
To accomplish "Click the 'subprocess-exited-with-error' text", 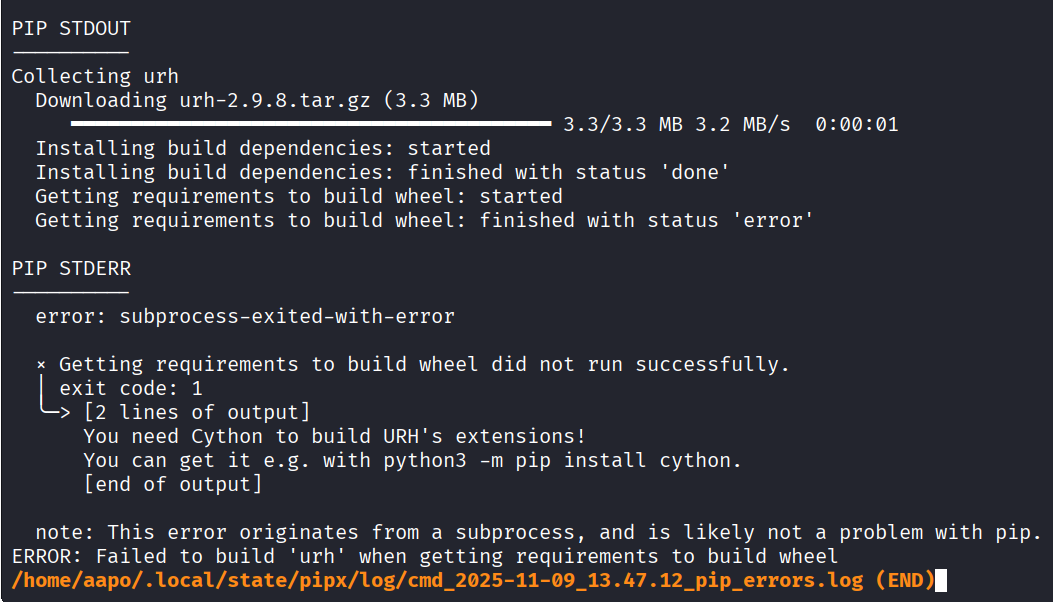I will (287, 316).
